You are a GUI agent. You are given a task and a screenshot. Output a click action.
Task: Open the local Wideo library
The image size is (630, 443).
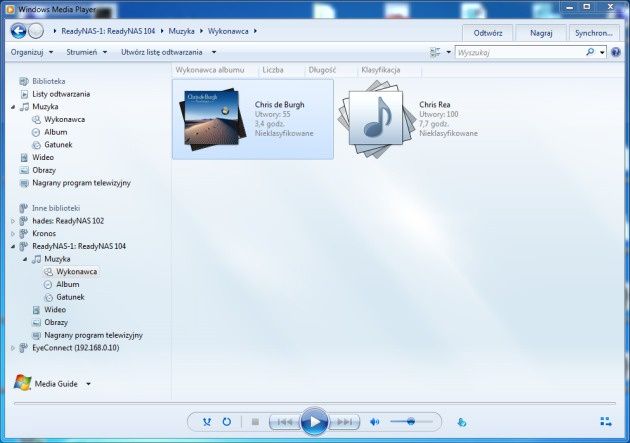click(43, 157)
